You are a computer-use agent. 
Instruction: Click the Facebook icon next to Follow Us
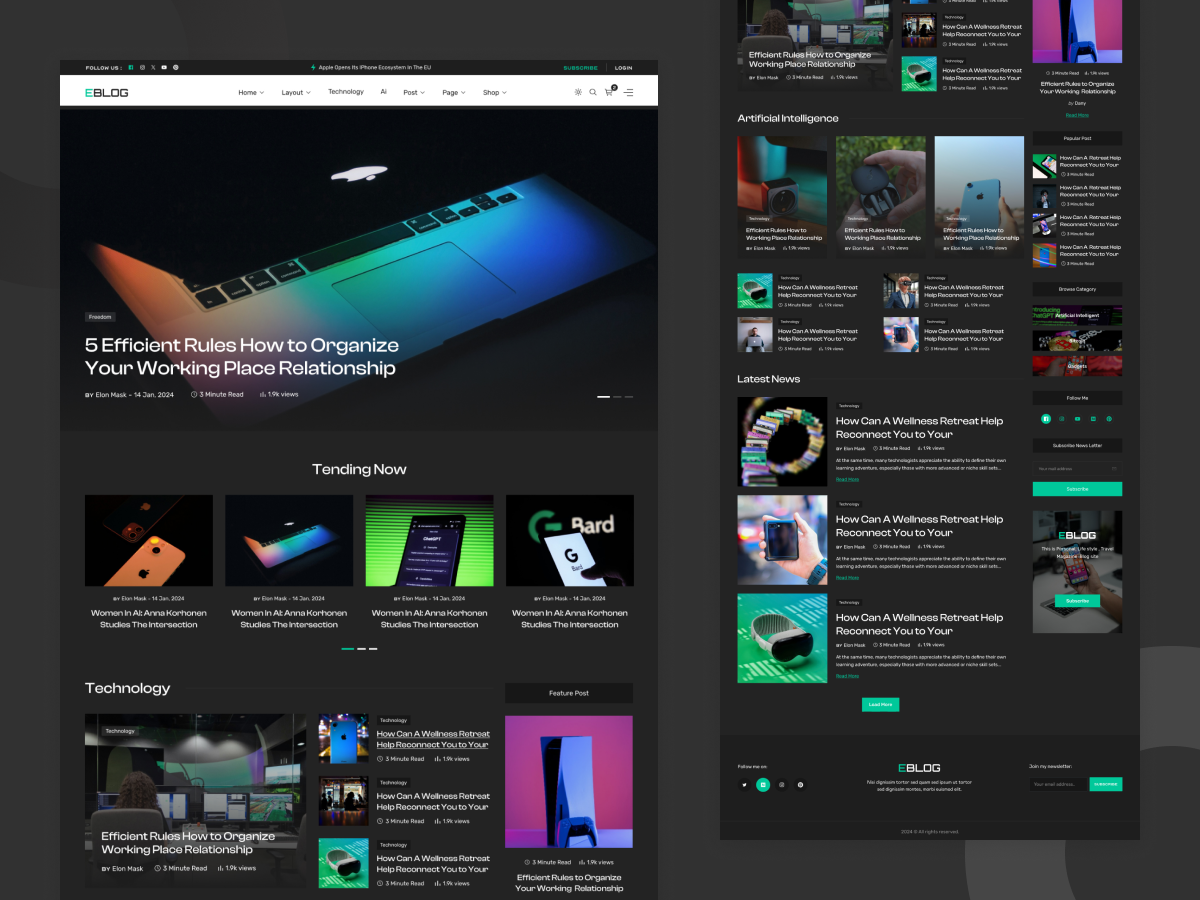click(130, 68)
